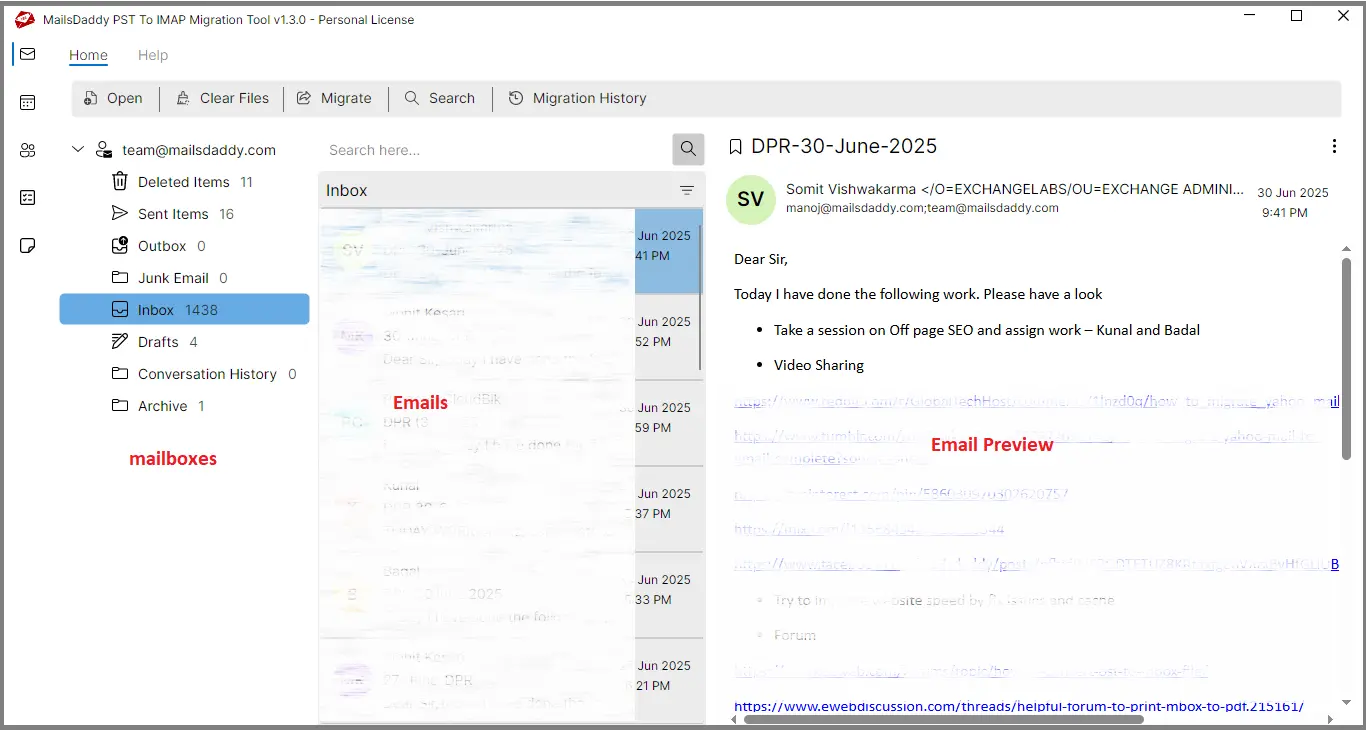
Task: Open the notes icon in sidebar
Action: [27, 246]
